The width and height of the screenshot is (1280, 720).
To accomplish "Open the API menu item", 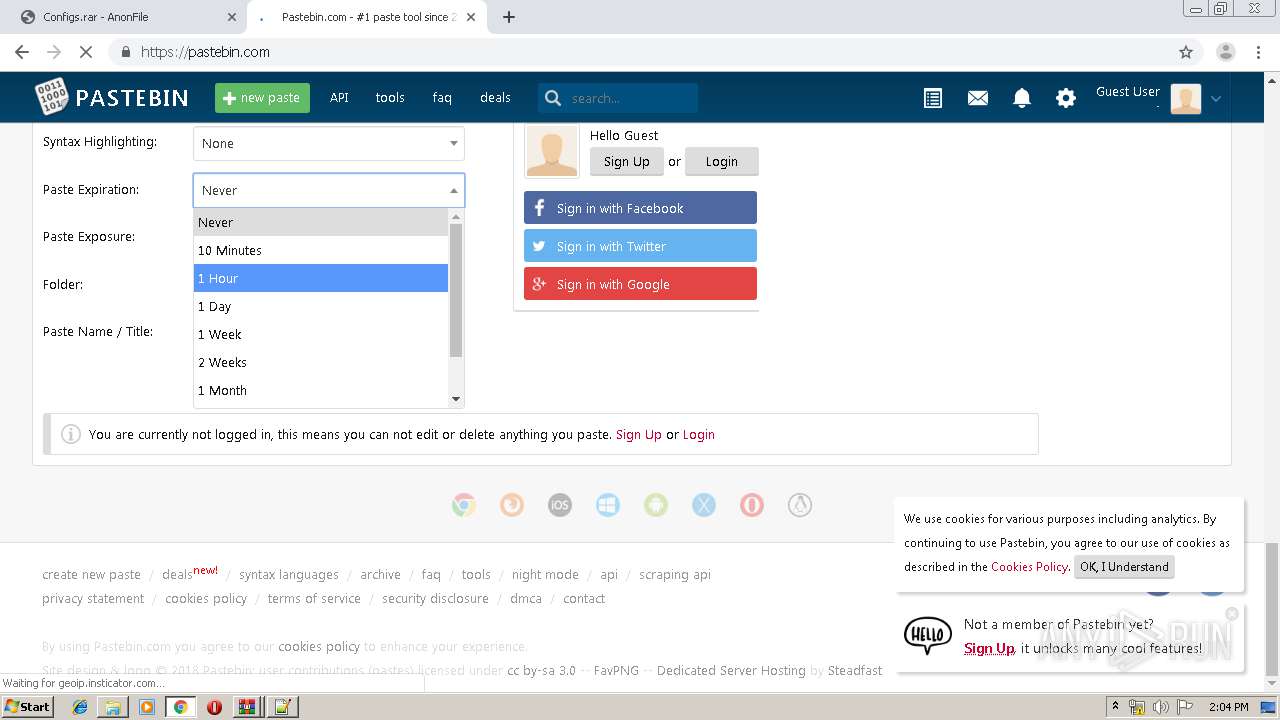I will pos(339,97).
